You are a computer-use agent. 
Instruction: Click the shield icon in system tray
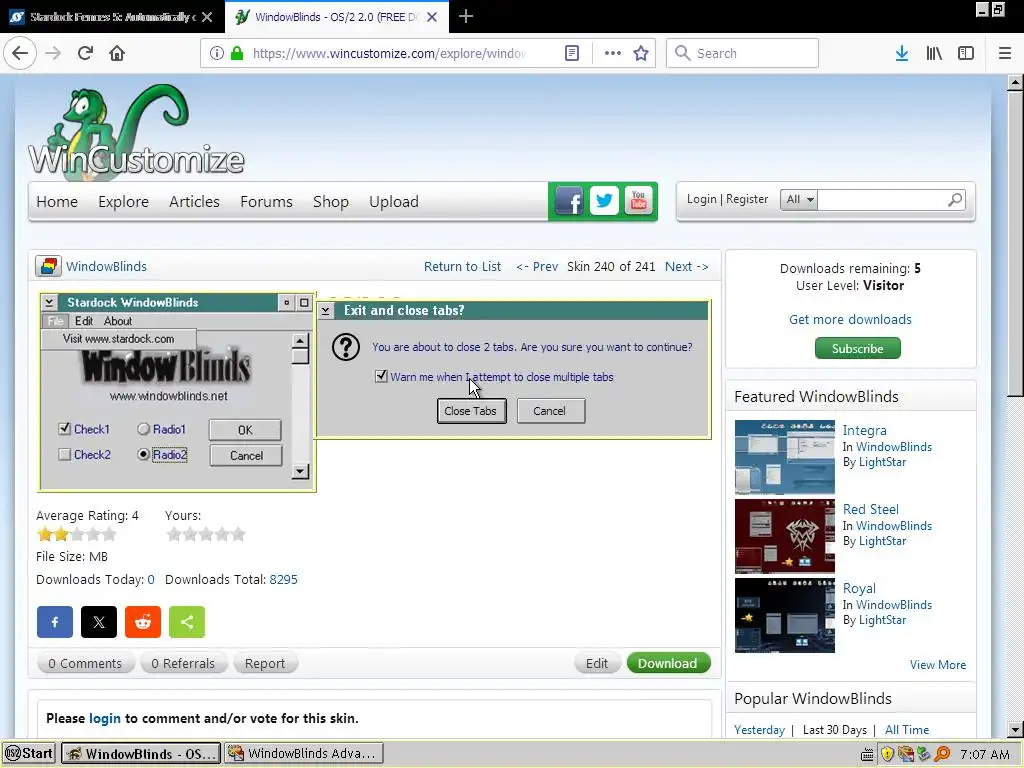(x=887, y=754)
